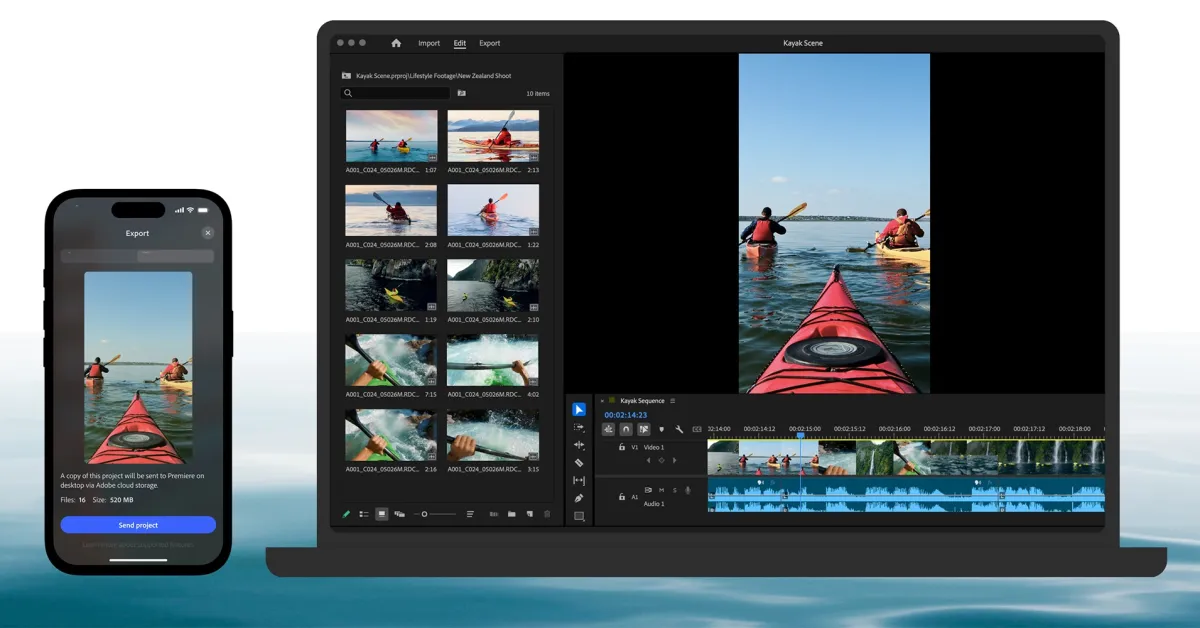Screen dimensions: 1200x628
Task: Open the Export tab
Action: [489, 43]
